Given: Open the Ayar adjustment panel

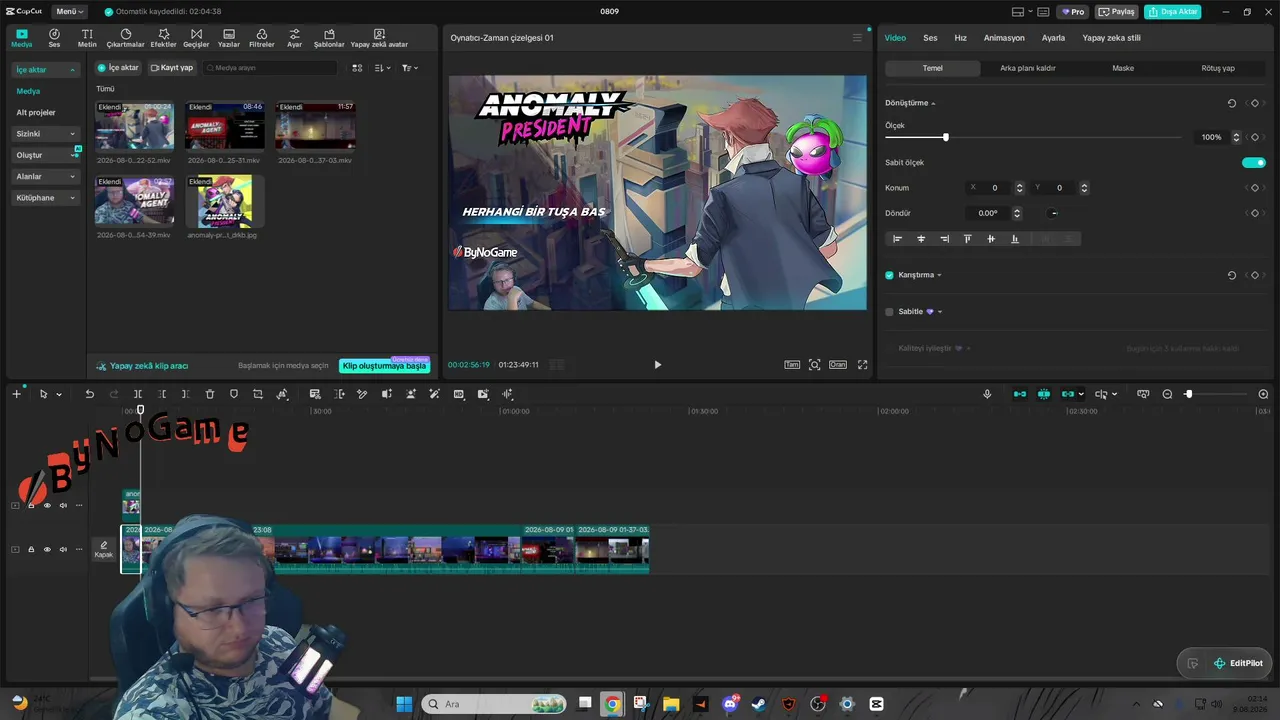Looking at the screenshot, I should pyautogui.click(x=294, y=38).
